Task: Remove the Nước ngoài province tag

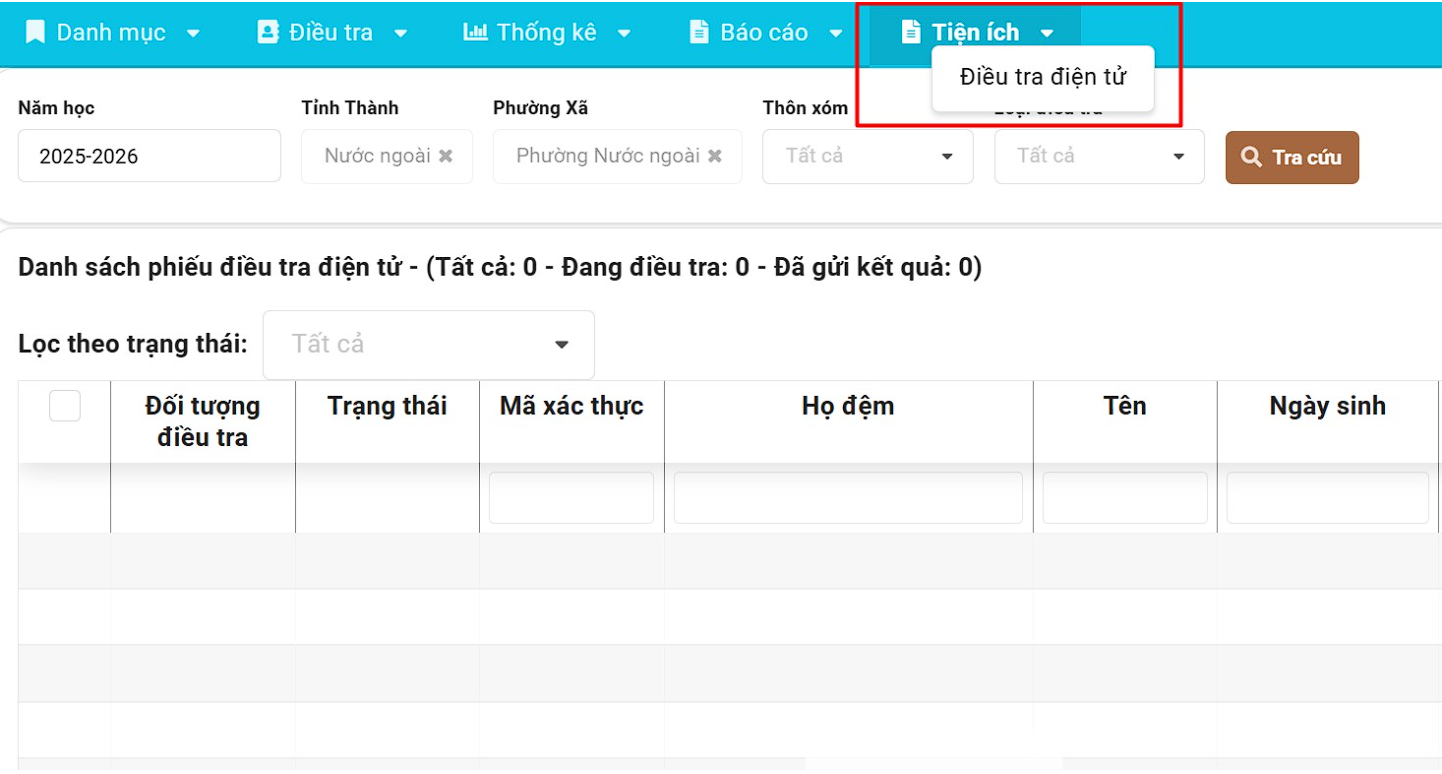Action: point(446,156)
